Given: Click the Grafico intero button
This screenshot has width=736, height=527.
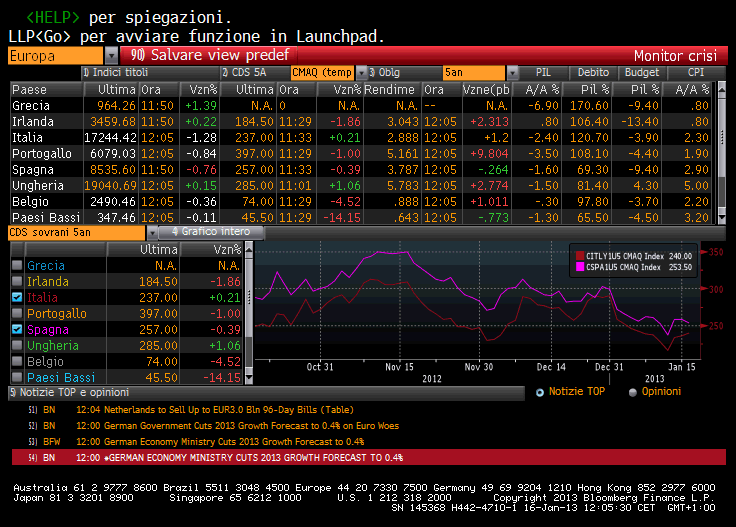Looking at the screenshot, I should [214, 232].
